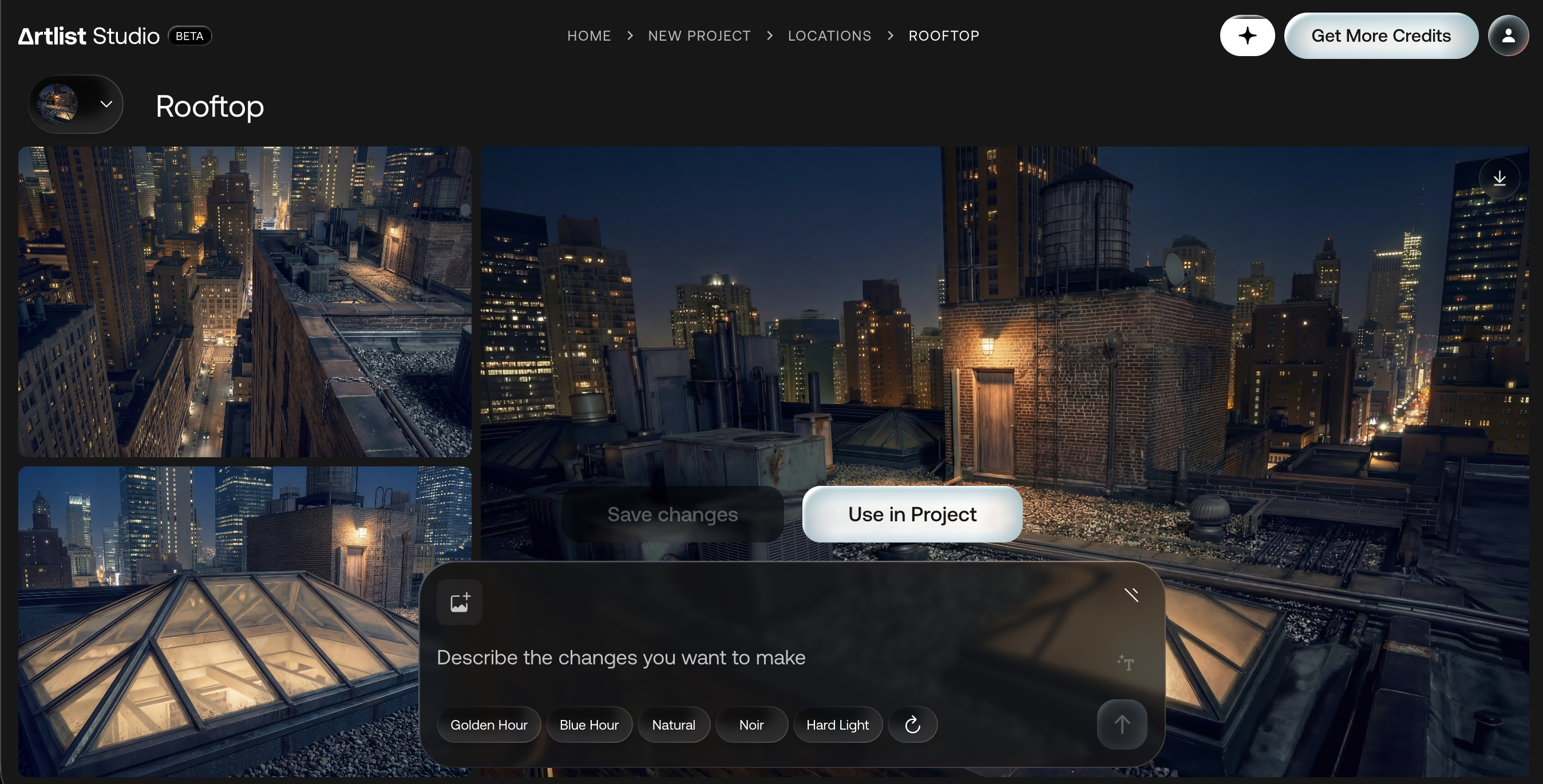The width and height of the screenshot is (1543, 784).
Task: Click the add reference image icon
Action: (460, 602)
